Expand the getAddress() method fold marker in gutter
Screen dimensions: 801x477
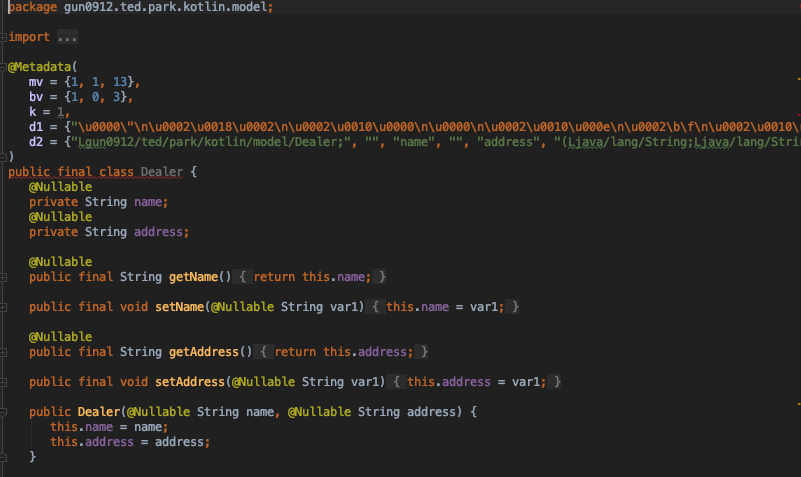tap(3, 352)
